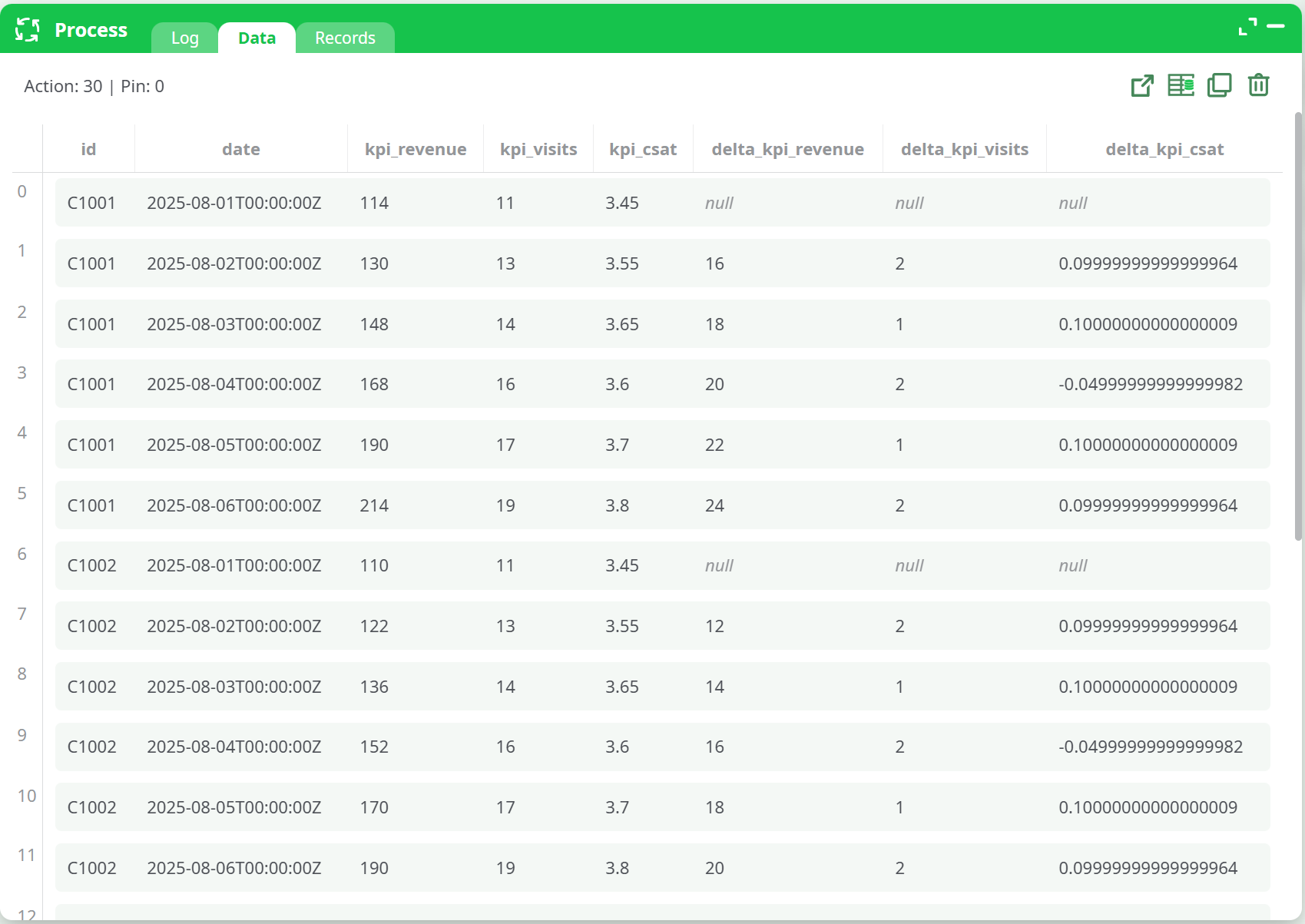The width and height of the screenshot is (1305, 924).
Task: Expand the Process panel to fullscreen
Action: (1247, 27)
